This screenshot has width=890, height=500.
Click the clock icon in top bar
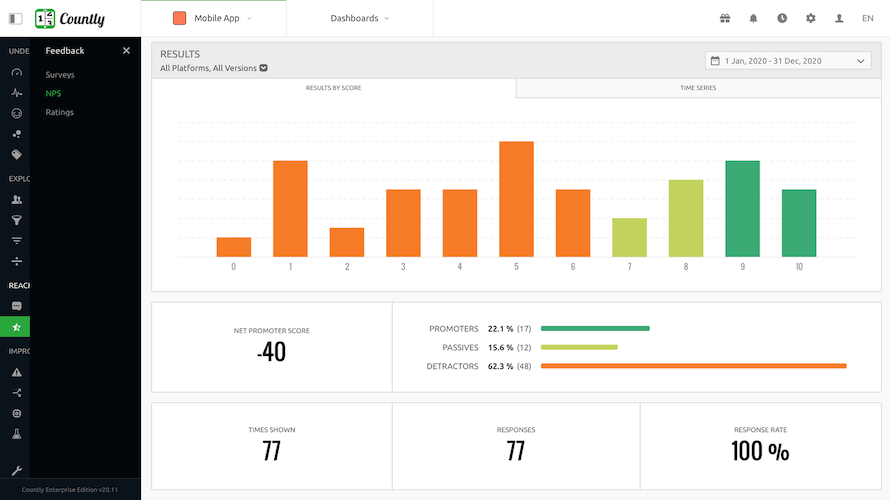click(x=782, y=18)
